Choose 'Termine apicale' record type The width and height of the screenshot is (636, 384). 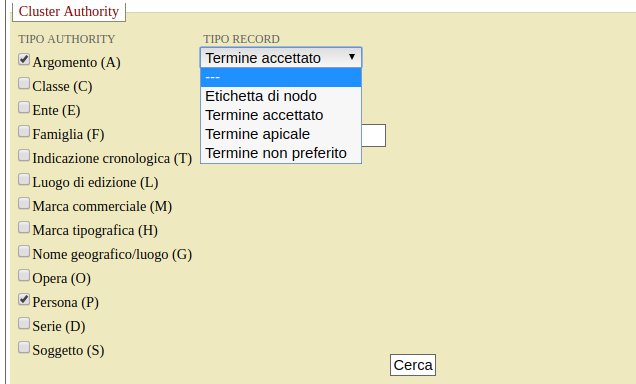tap(281, 134)
